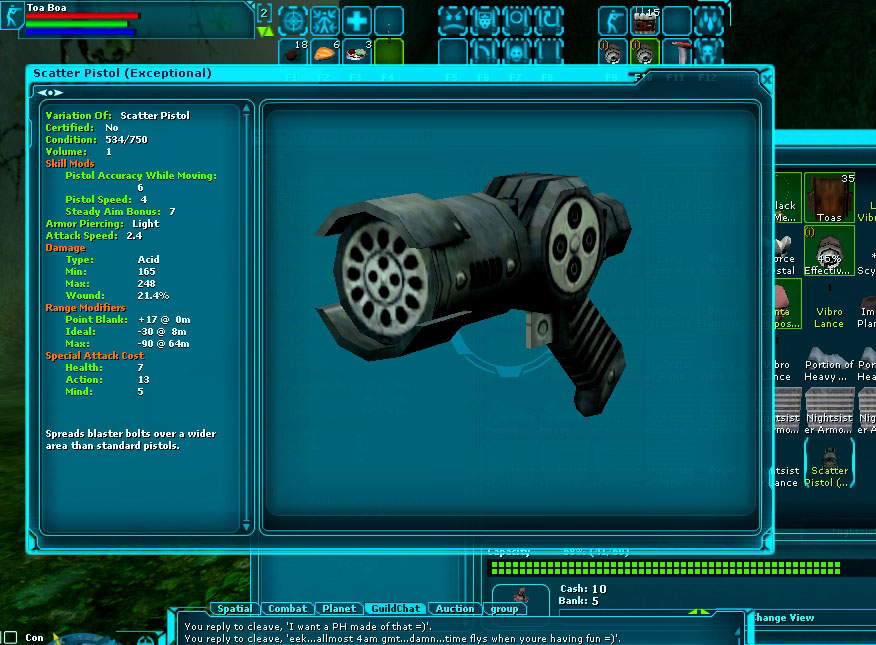
Task: Click the angry face emote toolbar icon
Action: [x=453, y=20]
